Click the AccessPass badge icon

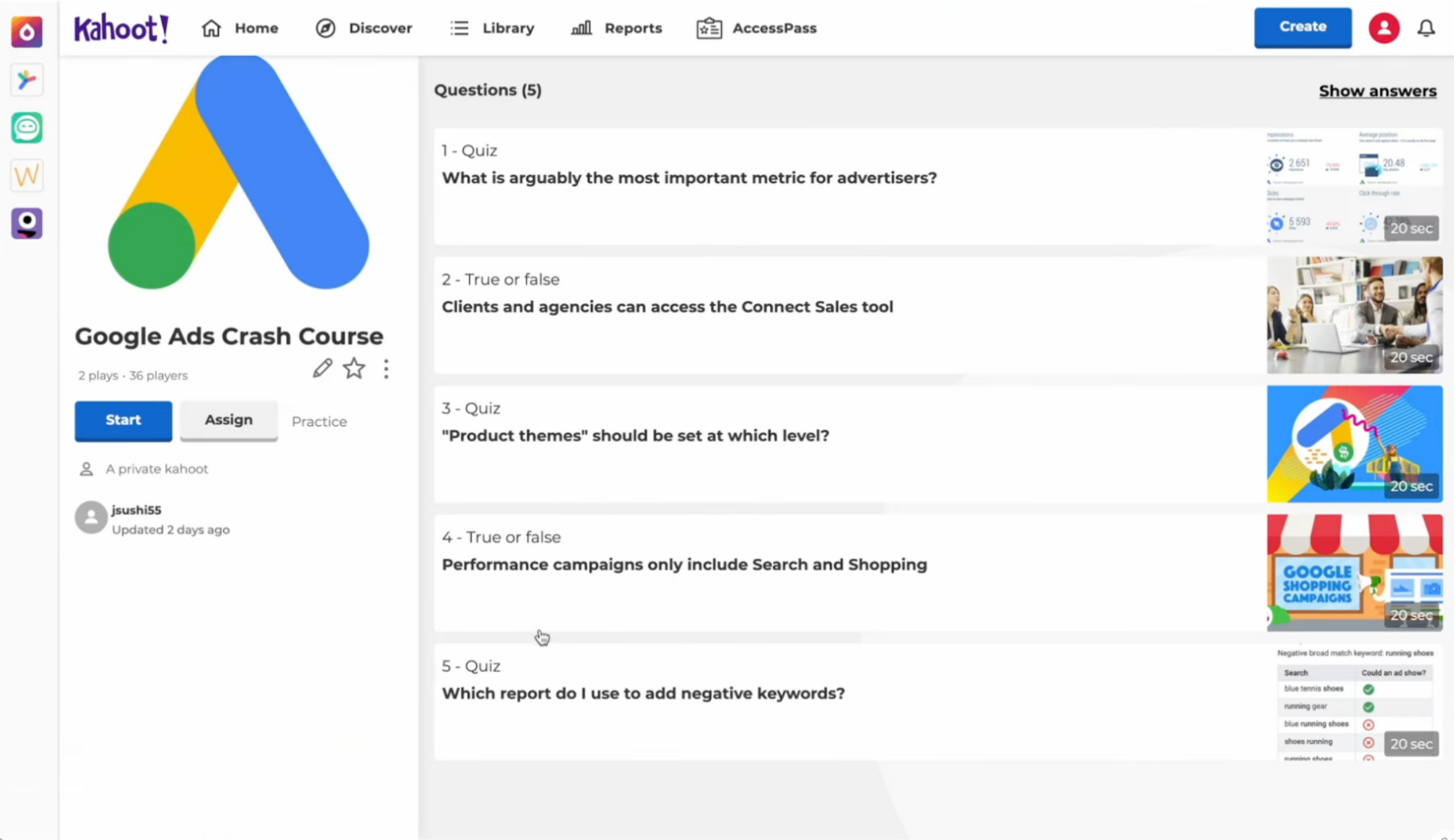[x=709, y=28]
